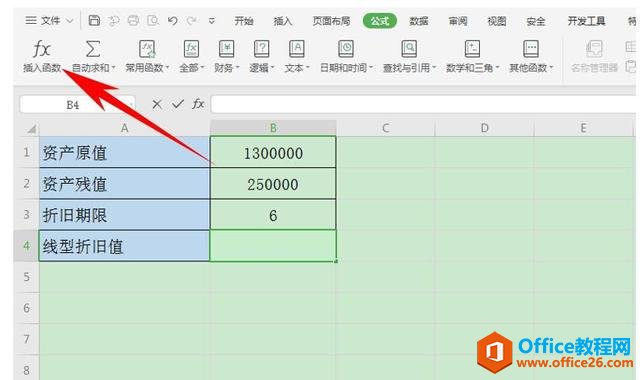
Task: Switch to the 审阅 Review tab
Action: coord(458,21)
